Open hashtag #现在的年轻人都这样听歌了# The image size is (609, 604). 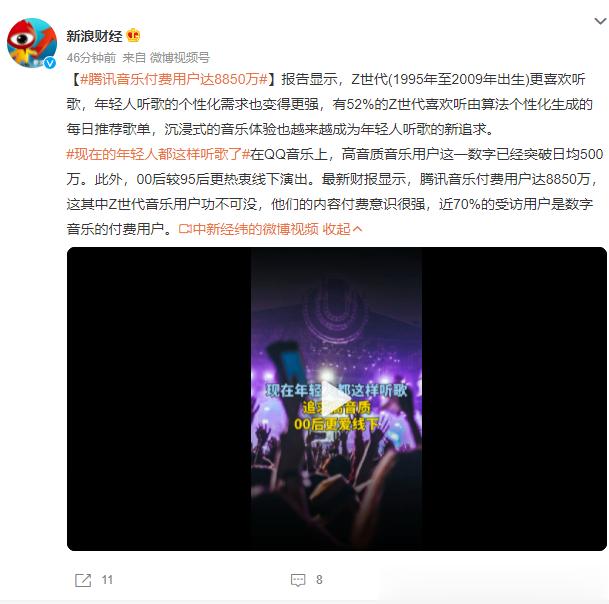158,154
